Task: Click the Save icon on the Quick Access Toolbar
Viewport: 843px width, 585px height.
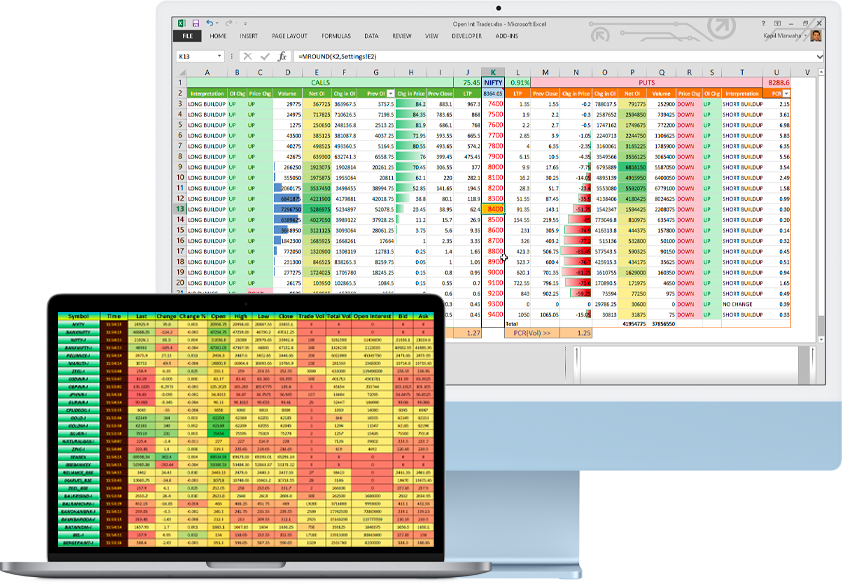Action: coord(196,22)
